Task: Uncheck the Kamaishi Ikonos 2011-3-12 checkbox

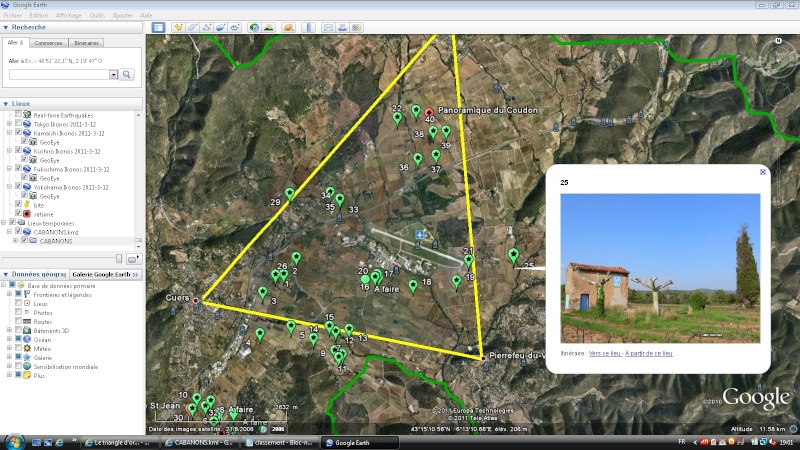Action: tap(18, 133)
